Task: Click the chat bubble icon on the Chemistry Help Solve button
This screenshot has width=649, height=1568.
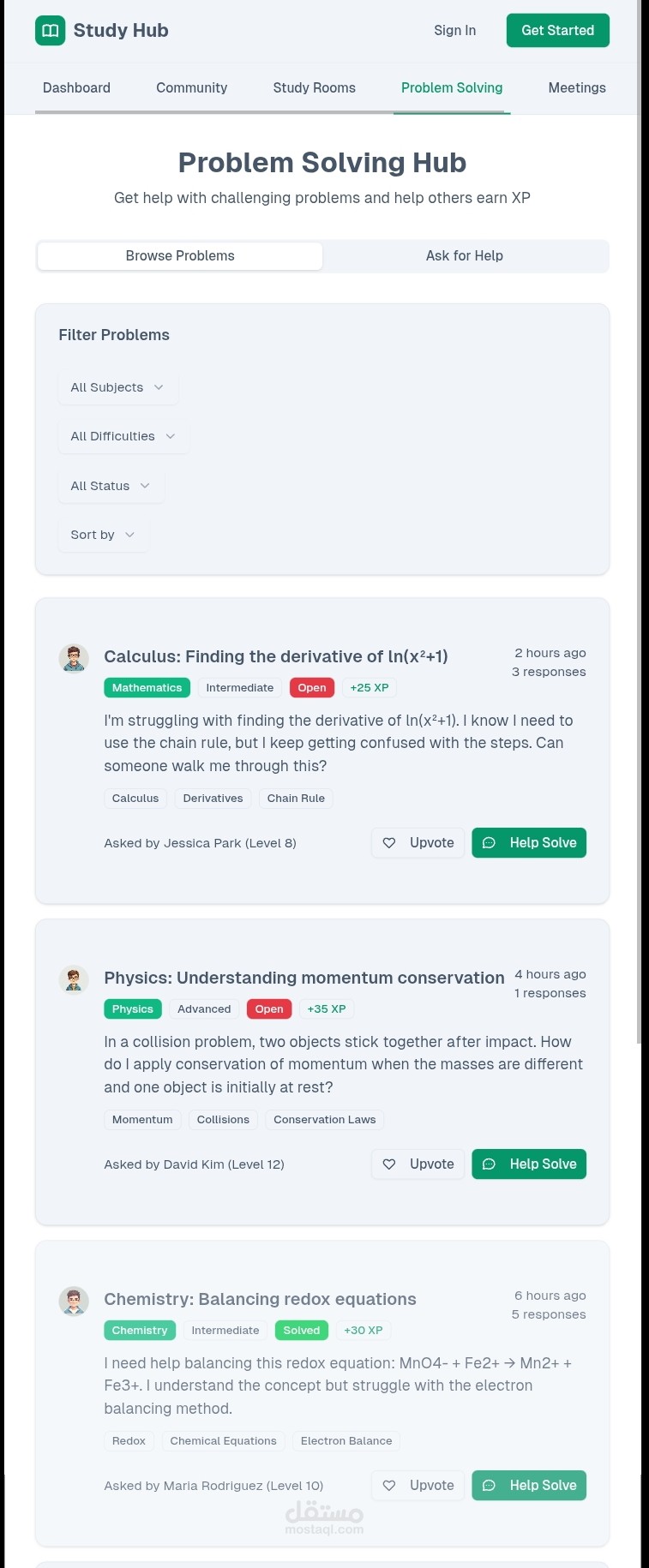Action: click(489, 1486)
